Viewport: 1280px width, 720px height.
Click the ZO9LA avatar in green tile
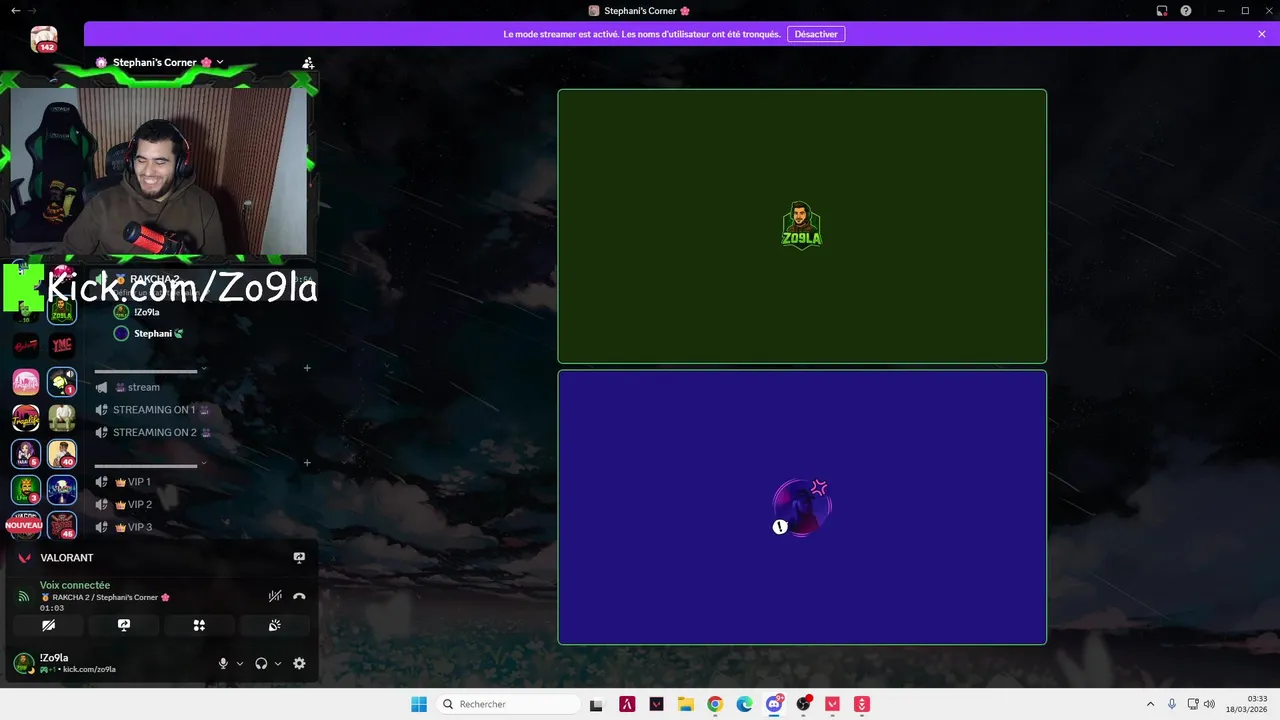coord(802,225)
